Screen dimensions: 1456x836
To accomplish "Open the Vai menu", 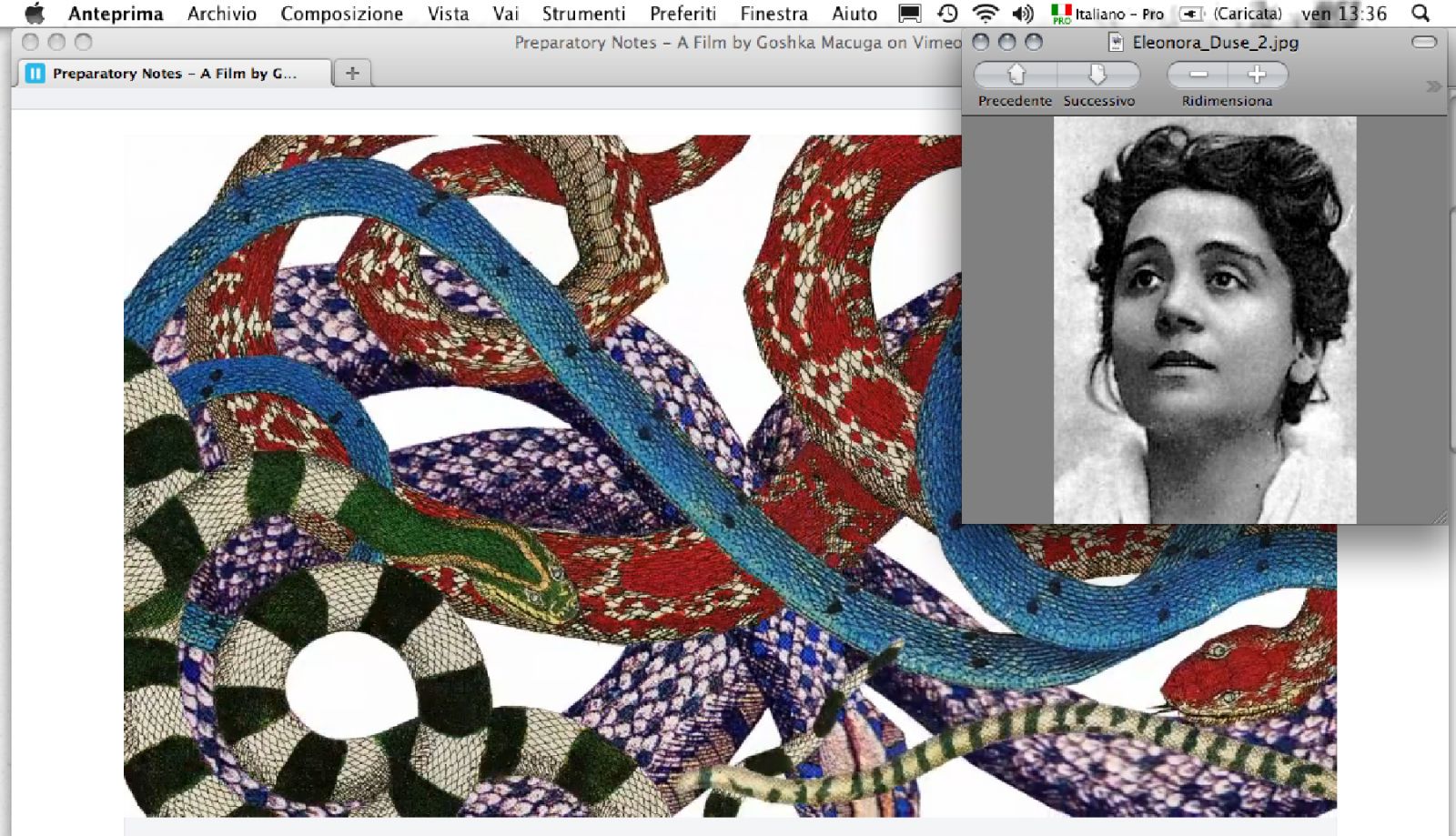I will (x=506, y=14).
